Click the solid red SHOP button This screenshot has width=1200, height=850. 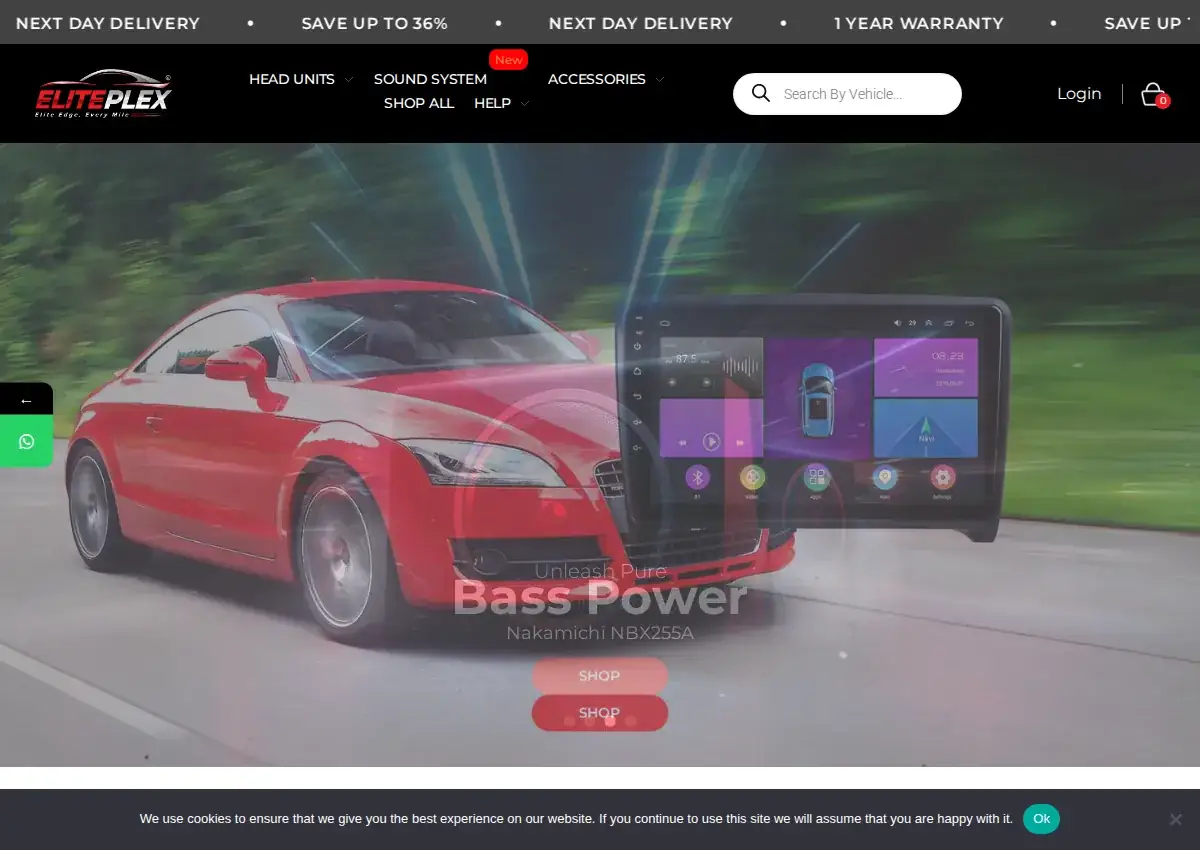[x=600, y=713]
